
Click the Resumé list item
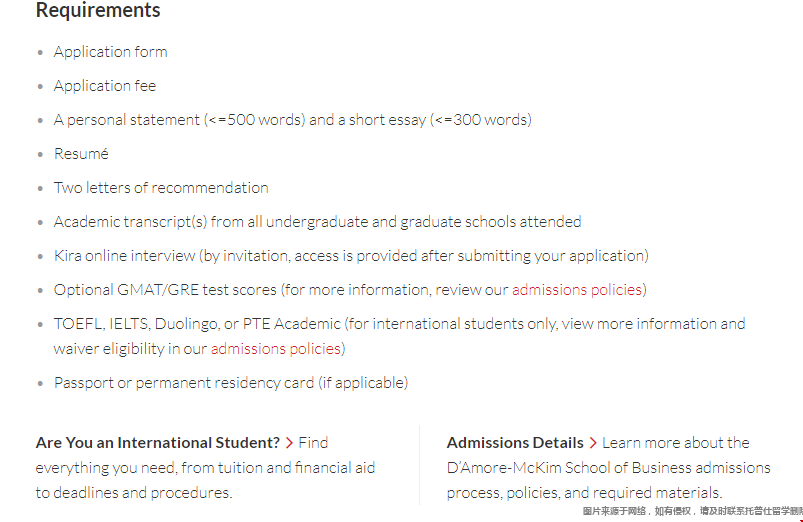coord(81,154)
